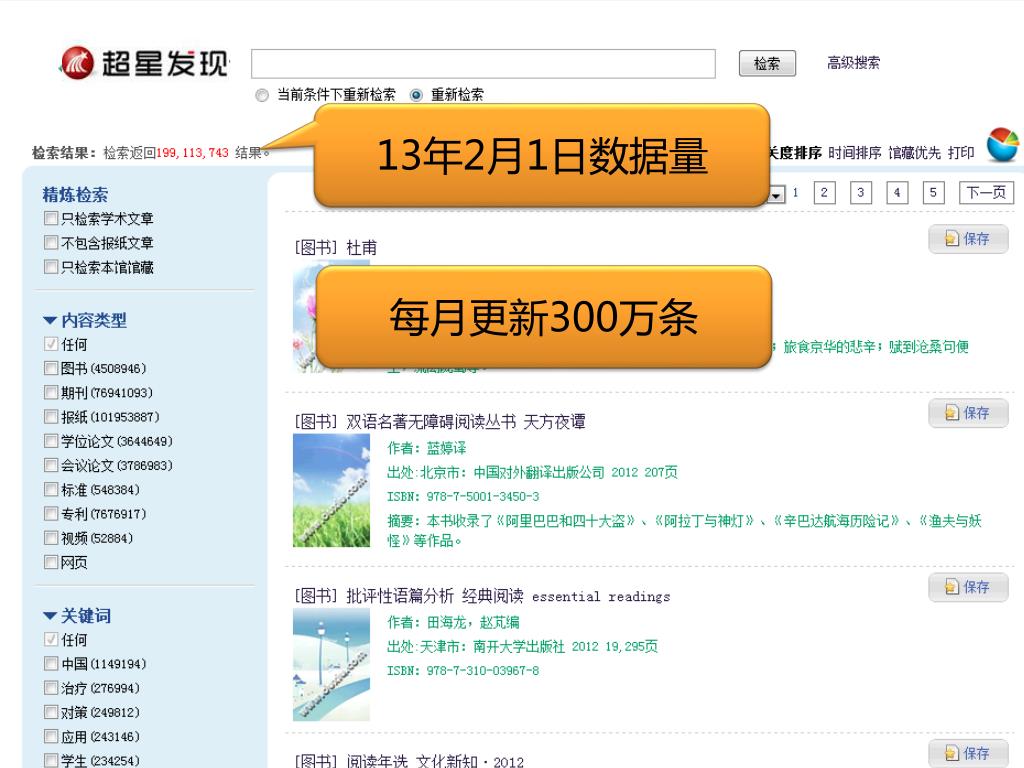
Task: Tick the 期刊 content type checkbox
Action: 51,393
